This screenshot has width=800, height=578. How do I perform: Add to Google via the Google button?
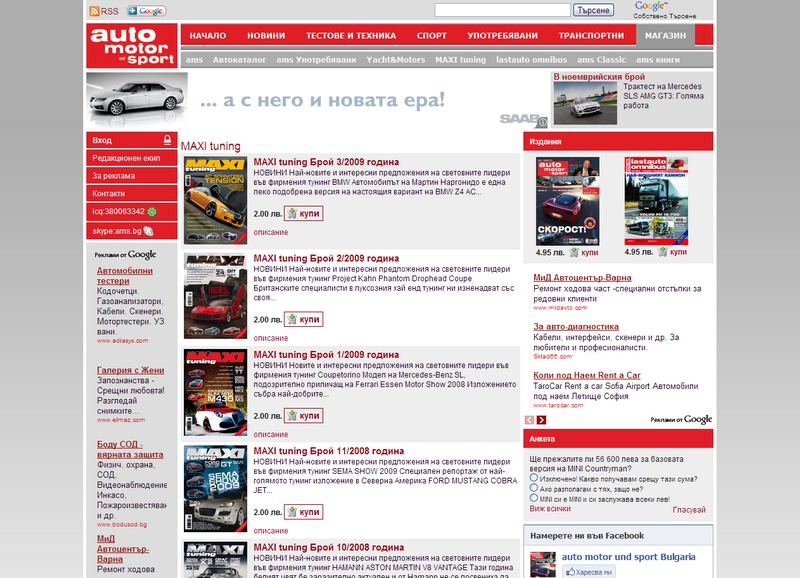pos(146,11)
